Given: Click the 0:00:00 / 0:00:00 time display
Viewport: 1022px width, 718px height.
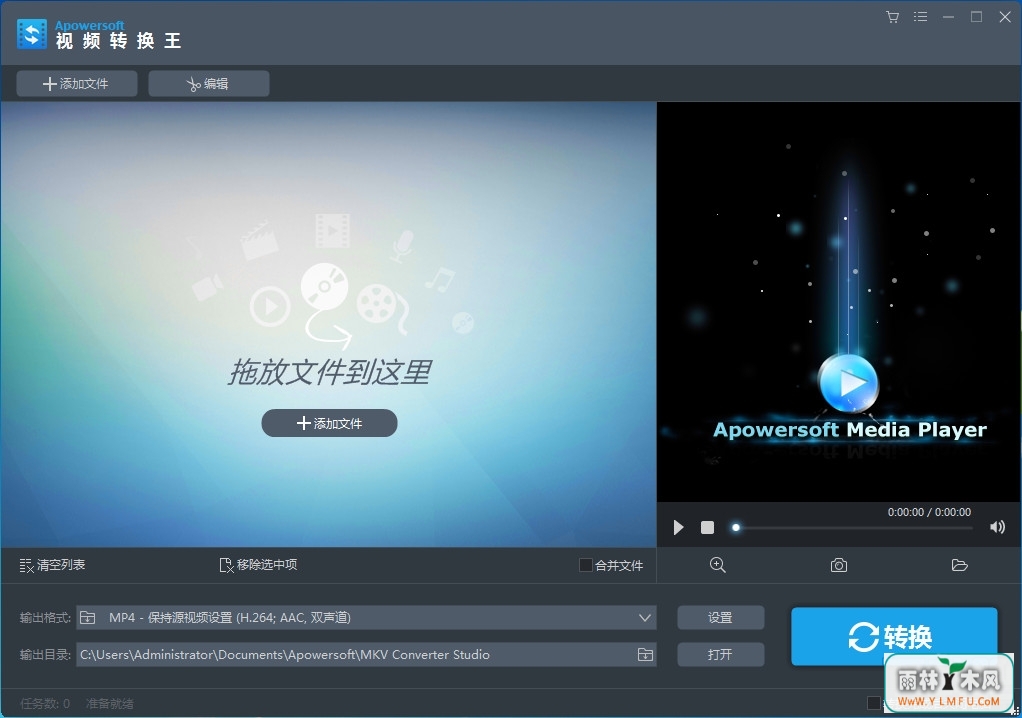Looking at the screenshot, I should (x=929, y=512).
